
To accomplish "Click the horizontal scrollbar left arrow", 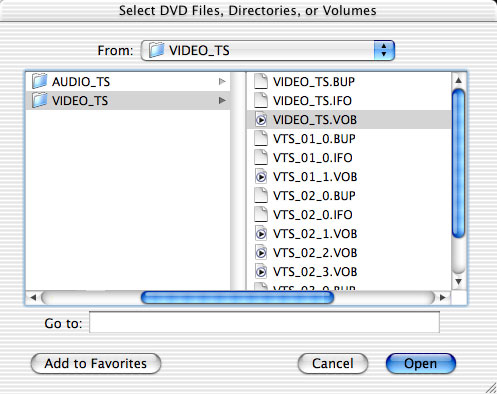I will tap(33, 297).
